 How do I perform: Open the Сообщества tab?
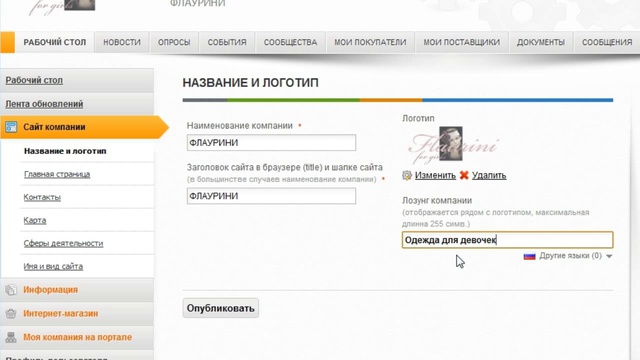pos(290,42)
